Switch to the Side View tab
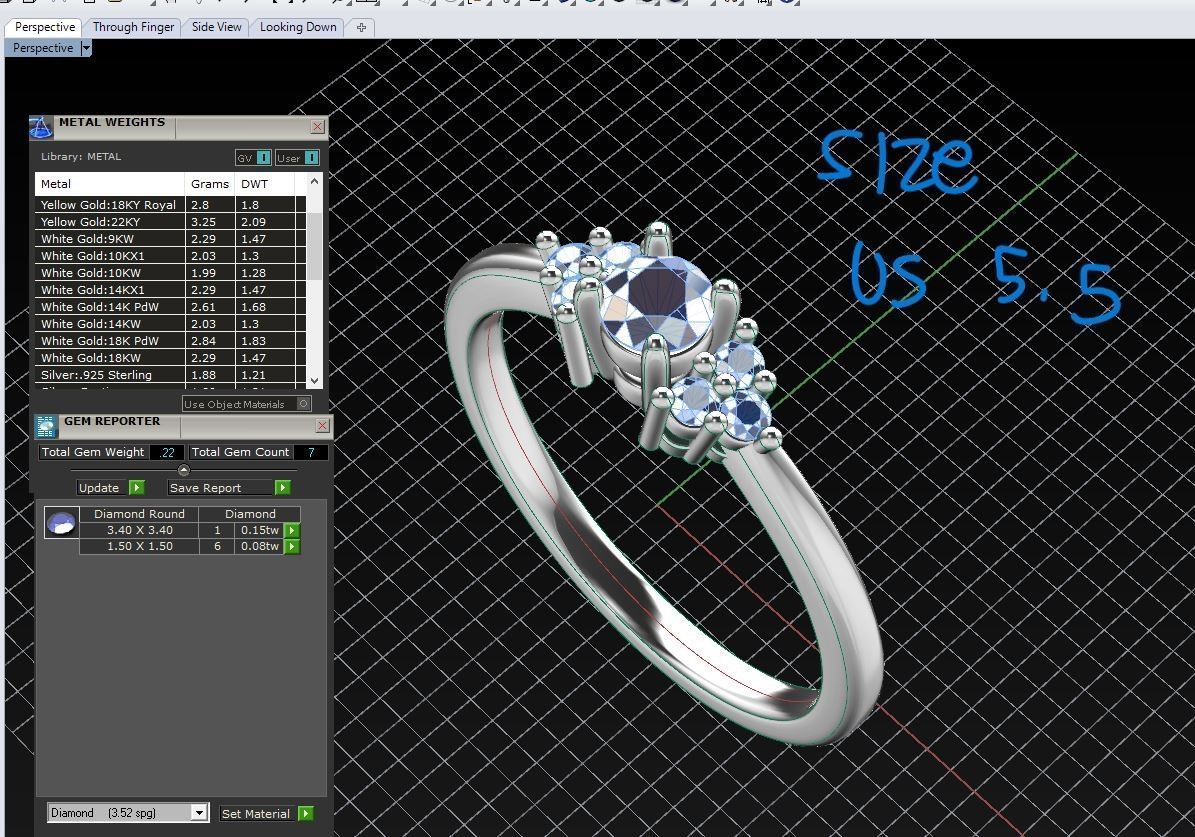This screenshot has height=837, width=1195. [x=216, y=27]
